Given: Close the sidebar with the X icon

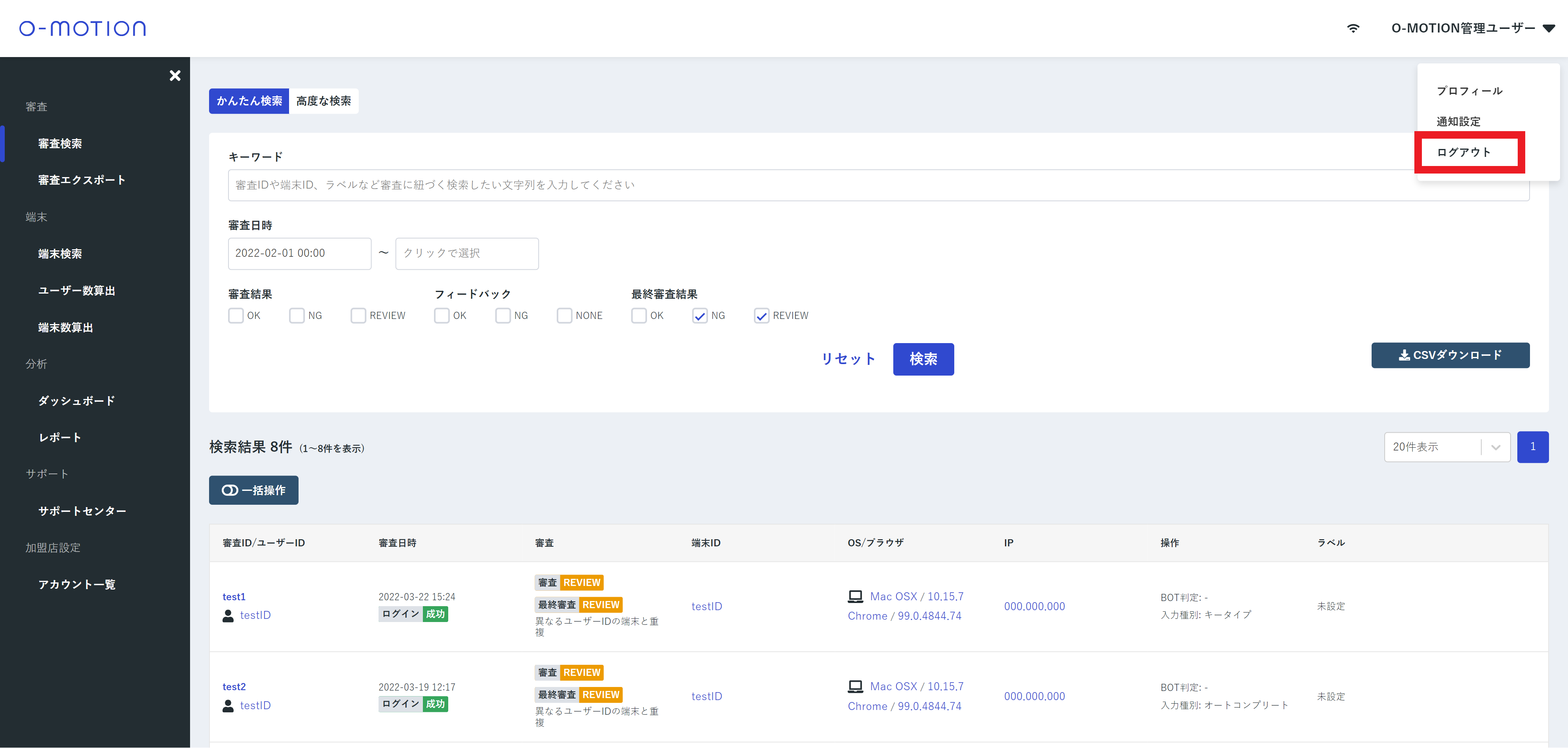Looking at the screenshot, I should tap(175, 76).
